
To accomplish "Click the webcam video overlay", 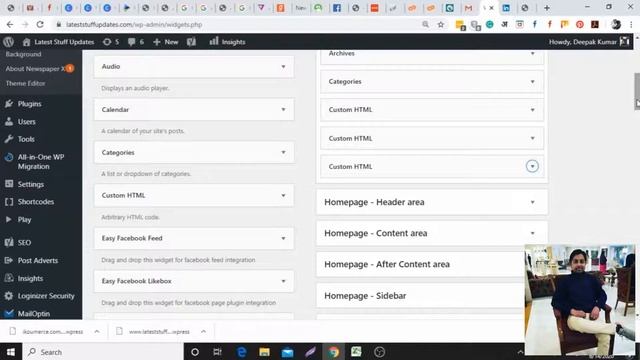I will pos(580,300).
